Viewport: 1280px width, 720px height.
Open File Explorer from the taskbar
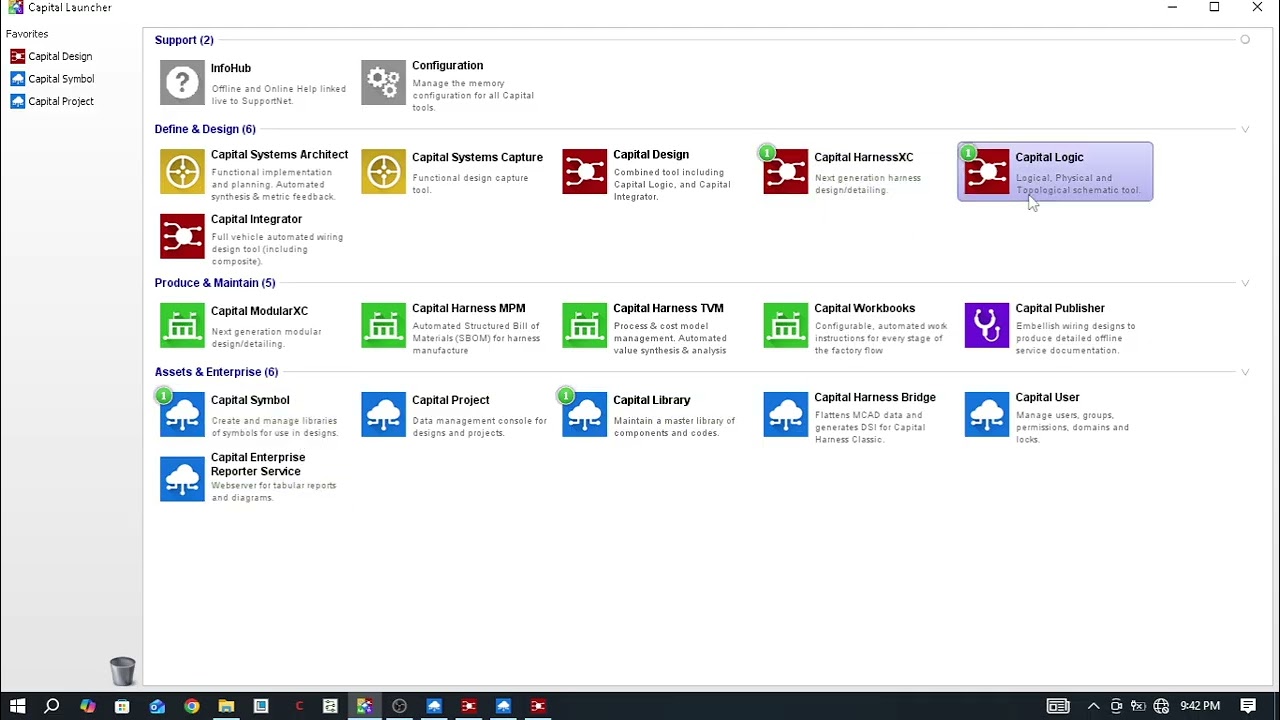point(226,706)
